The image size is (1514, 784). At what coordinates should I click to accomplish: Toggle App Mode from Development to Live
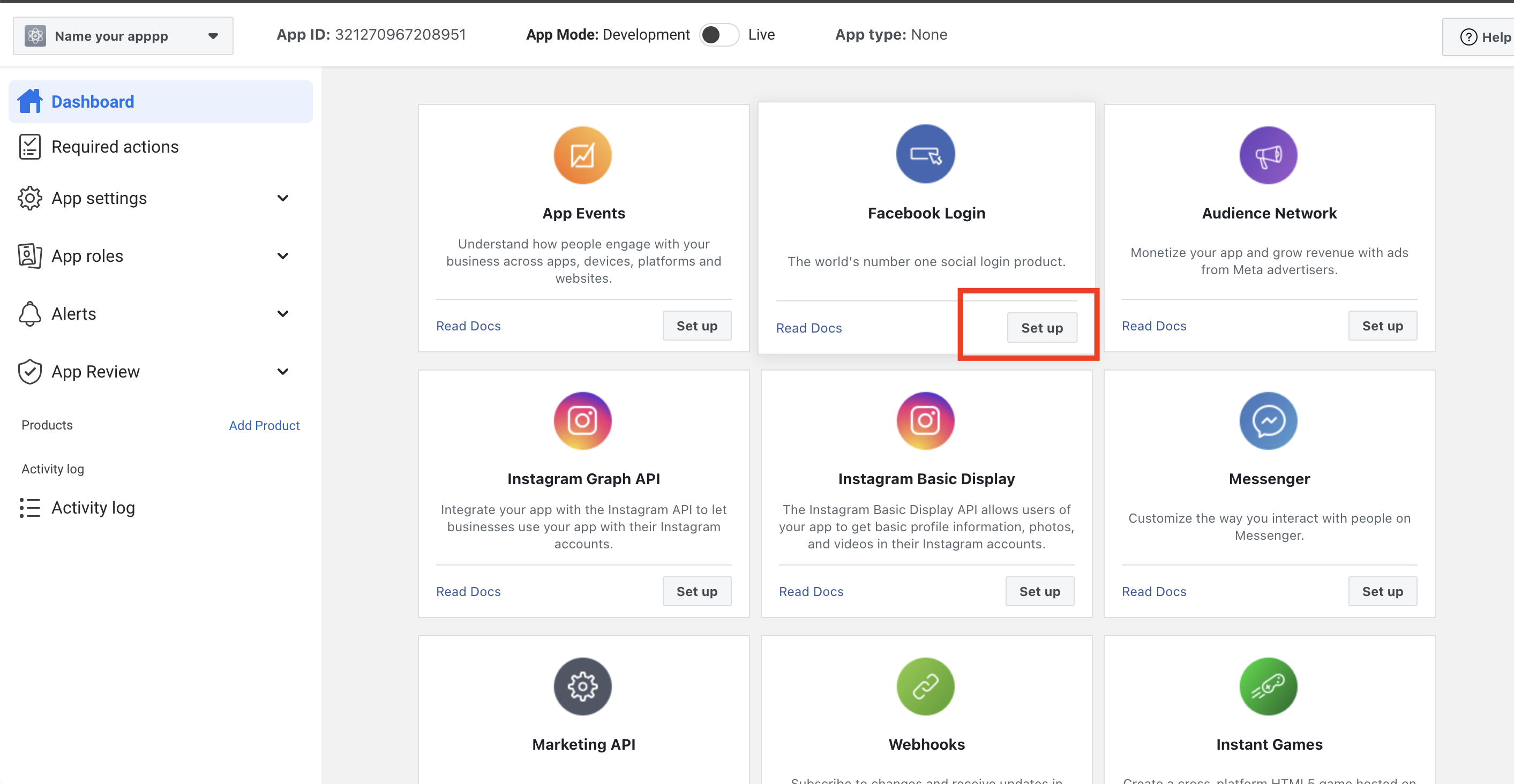pos(718,35)
